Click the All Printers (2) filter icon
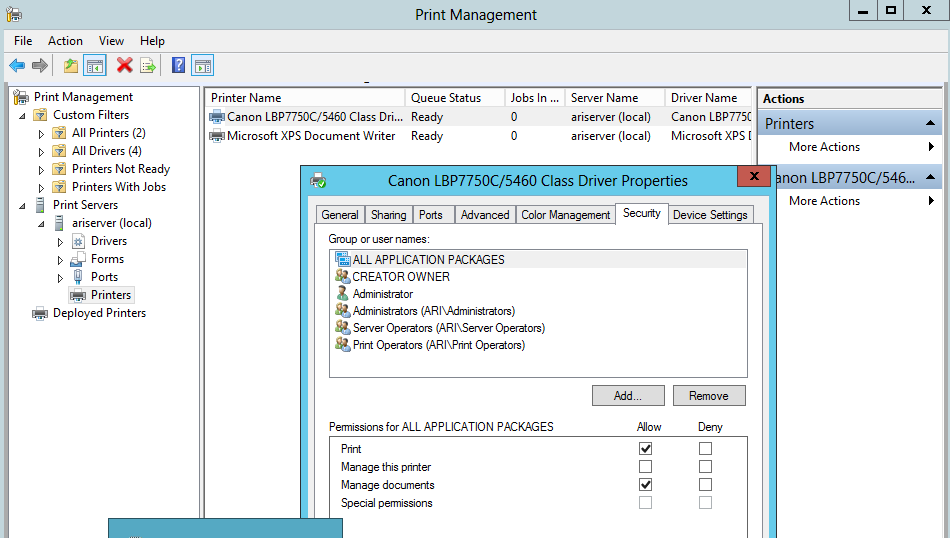950x538 pixels. (59, 133)
